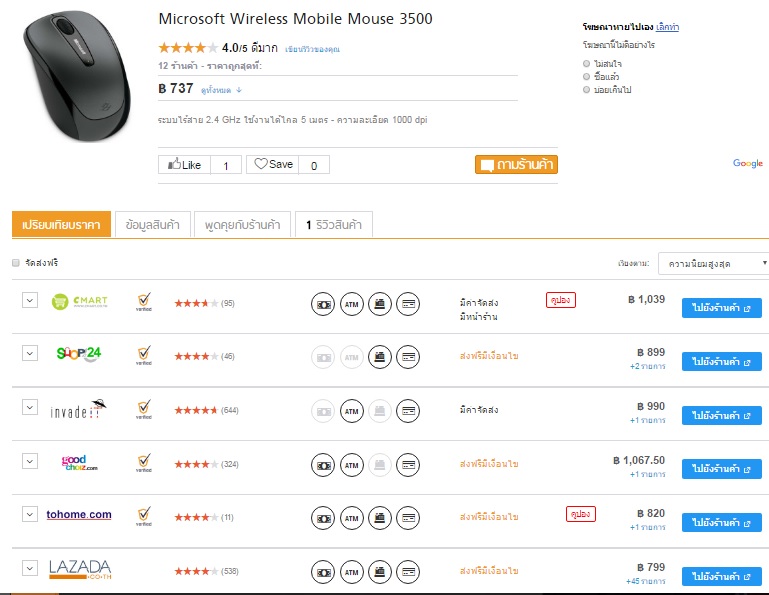The image size is (769, 595).
Task: Click the counter service icon in Shop24 row
Action: click(380, 357)
